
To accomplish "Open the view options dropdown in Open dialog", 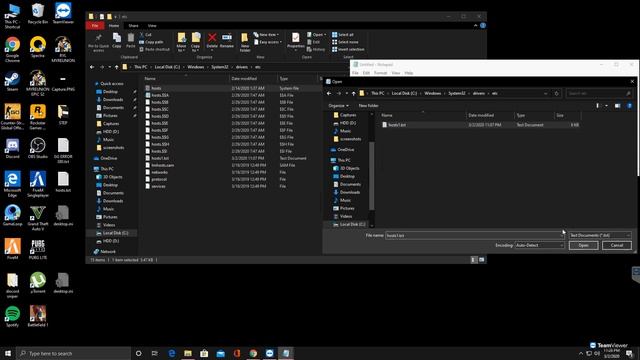I will pyautogui.click(x=606, y=106).
